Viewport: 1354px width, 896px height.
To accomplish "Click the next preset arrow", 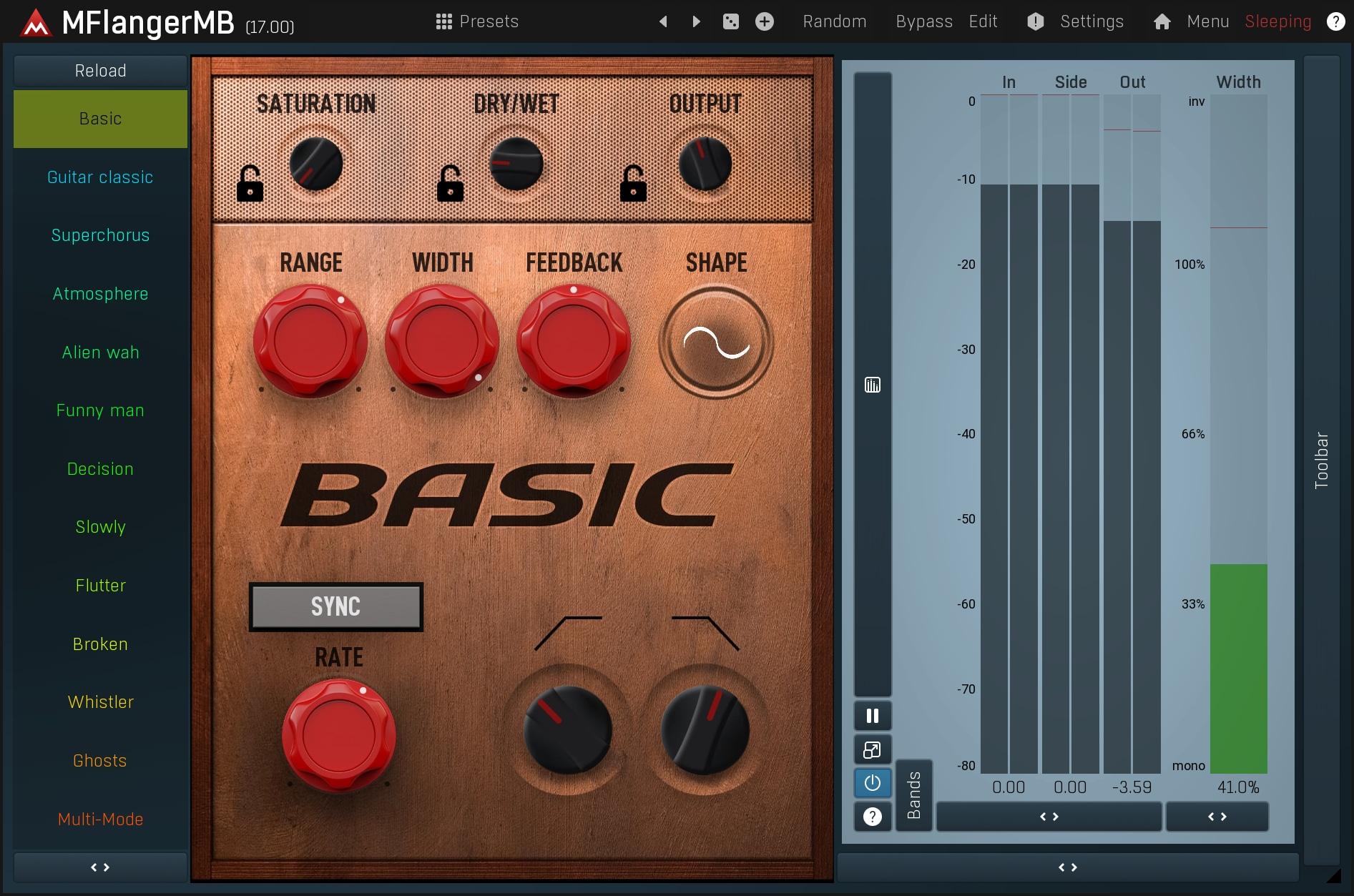I will (696, 21).
